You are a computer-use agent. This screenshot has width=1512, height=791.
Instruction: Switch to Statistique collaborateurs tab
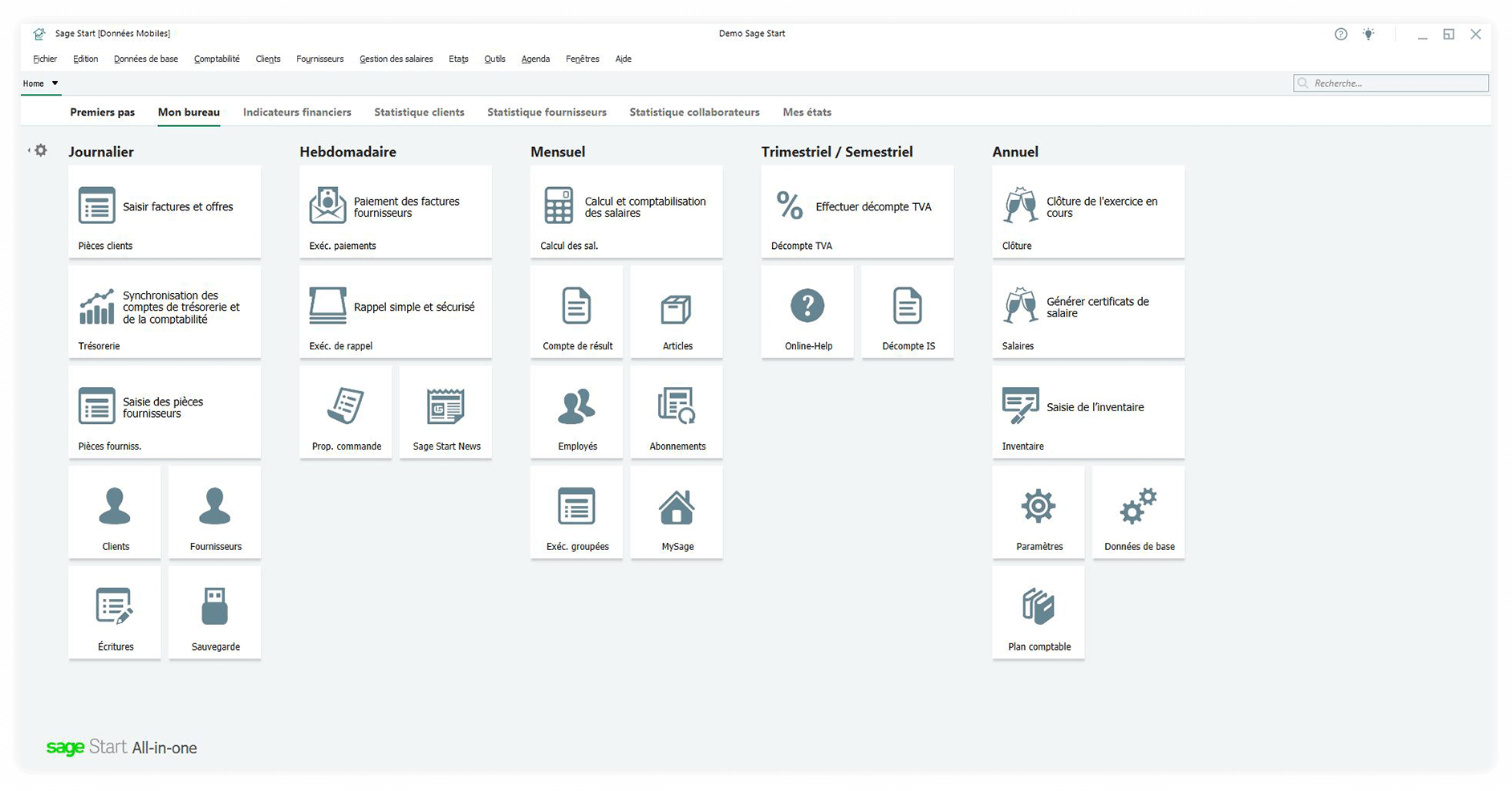(694, 112)
